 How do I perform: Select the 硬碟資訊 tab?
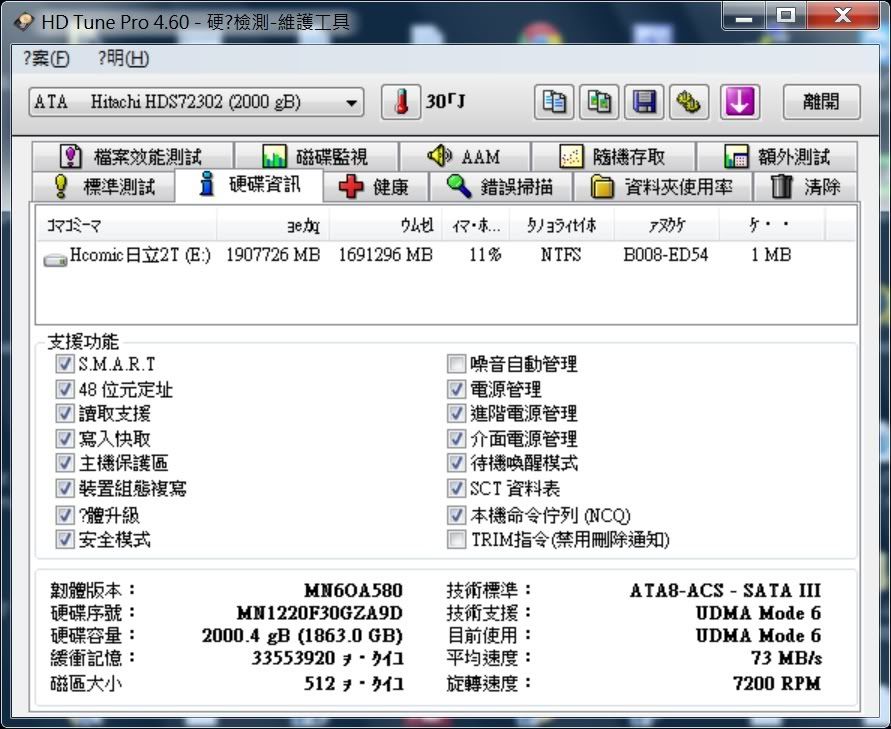pyautogui.click(x=249, y=185)
